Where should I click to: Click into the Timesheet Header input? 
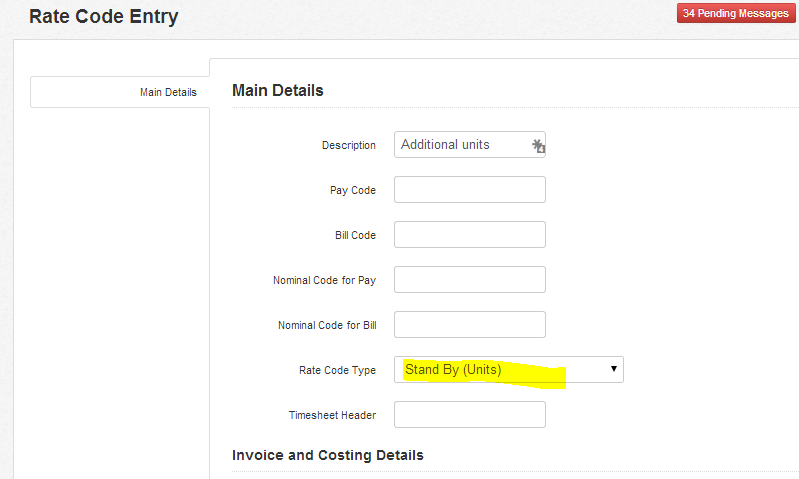tap(470, 414)
